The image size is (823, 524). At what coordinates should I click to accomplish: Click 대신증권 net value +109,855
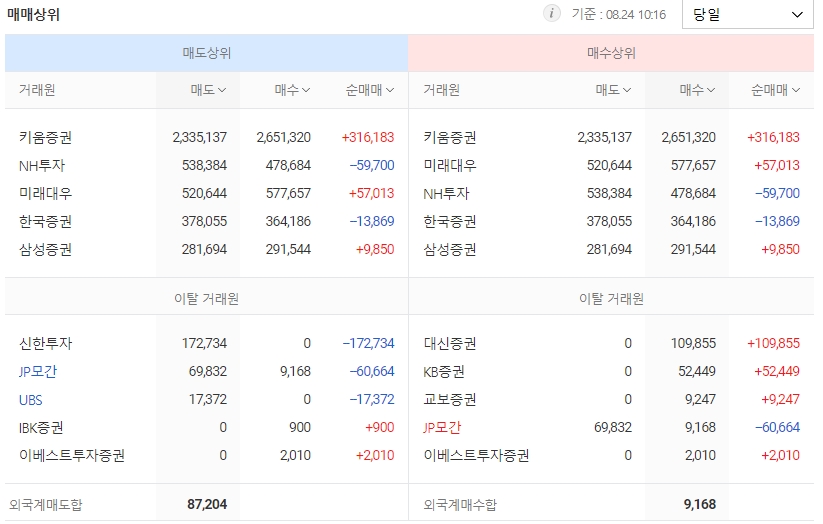pos(773,343)
